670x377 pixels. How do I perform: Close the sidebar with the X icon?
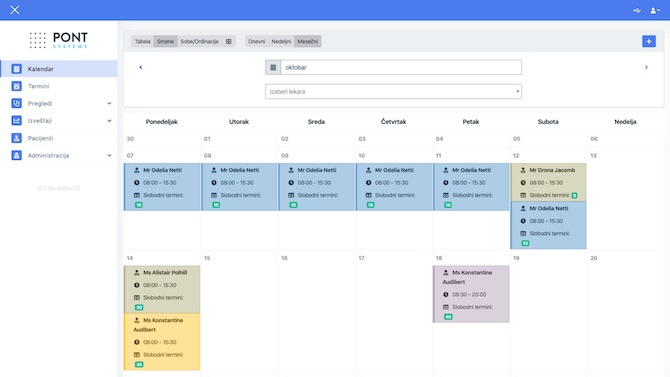tap(15, 10)
